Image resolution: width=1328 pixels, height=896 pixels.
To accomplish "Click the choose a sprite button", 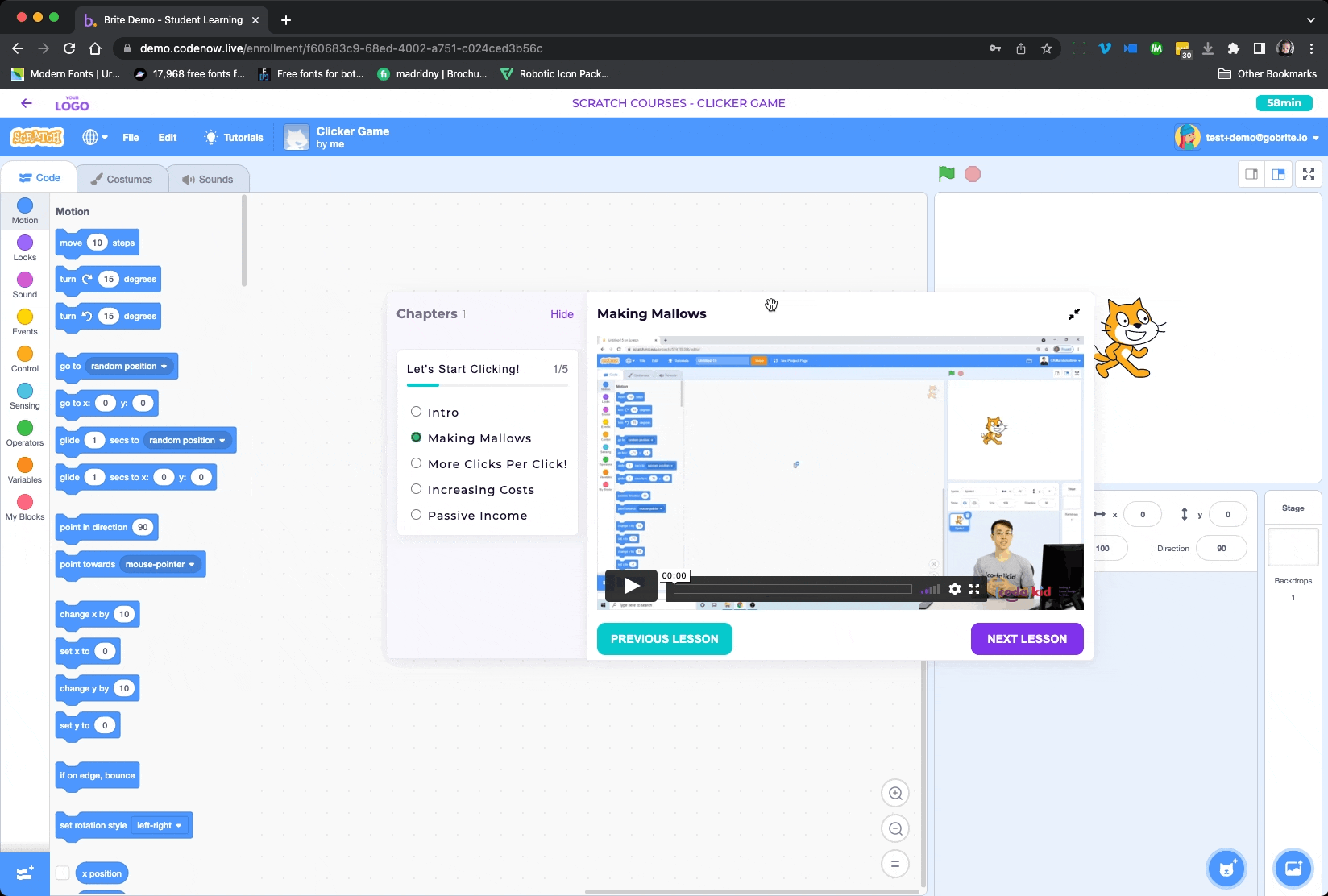I will 1226,869.
